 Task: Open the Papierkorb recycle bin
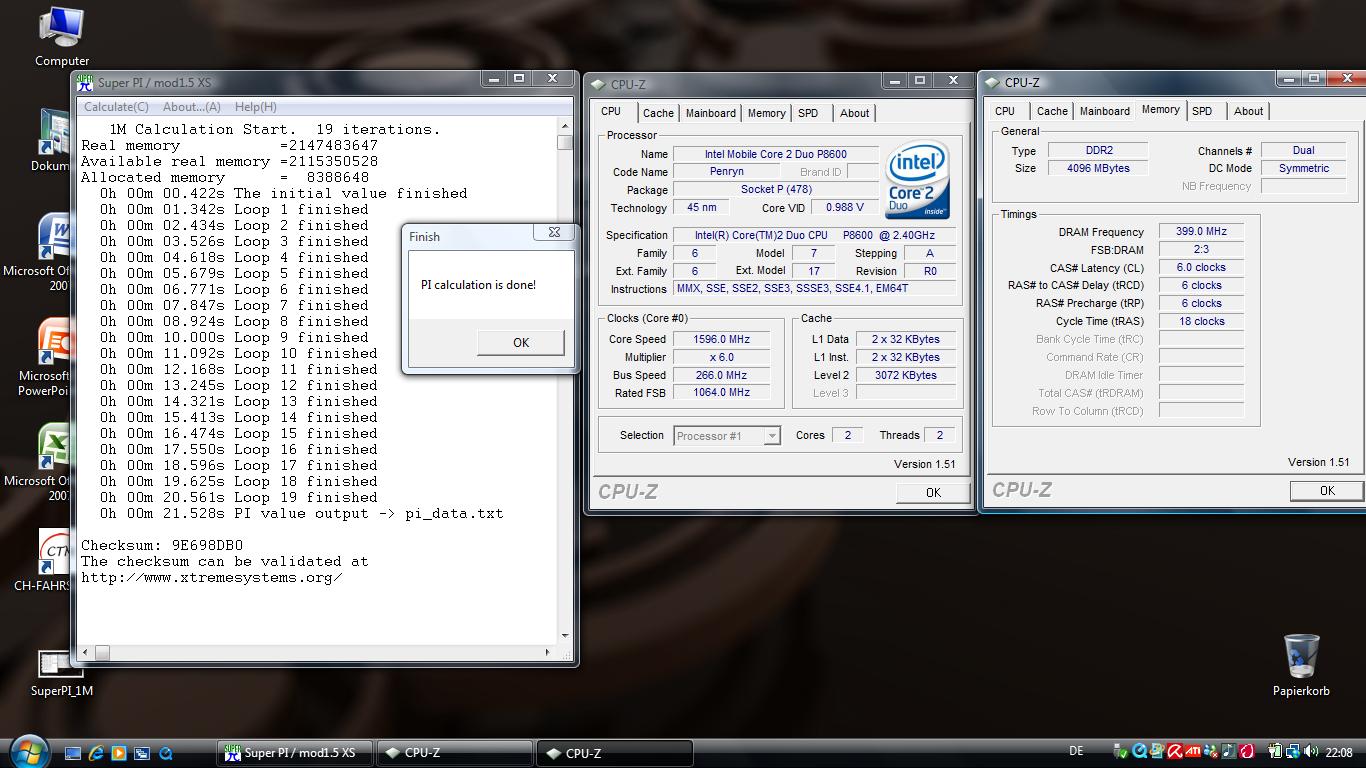coord(1301,664)
